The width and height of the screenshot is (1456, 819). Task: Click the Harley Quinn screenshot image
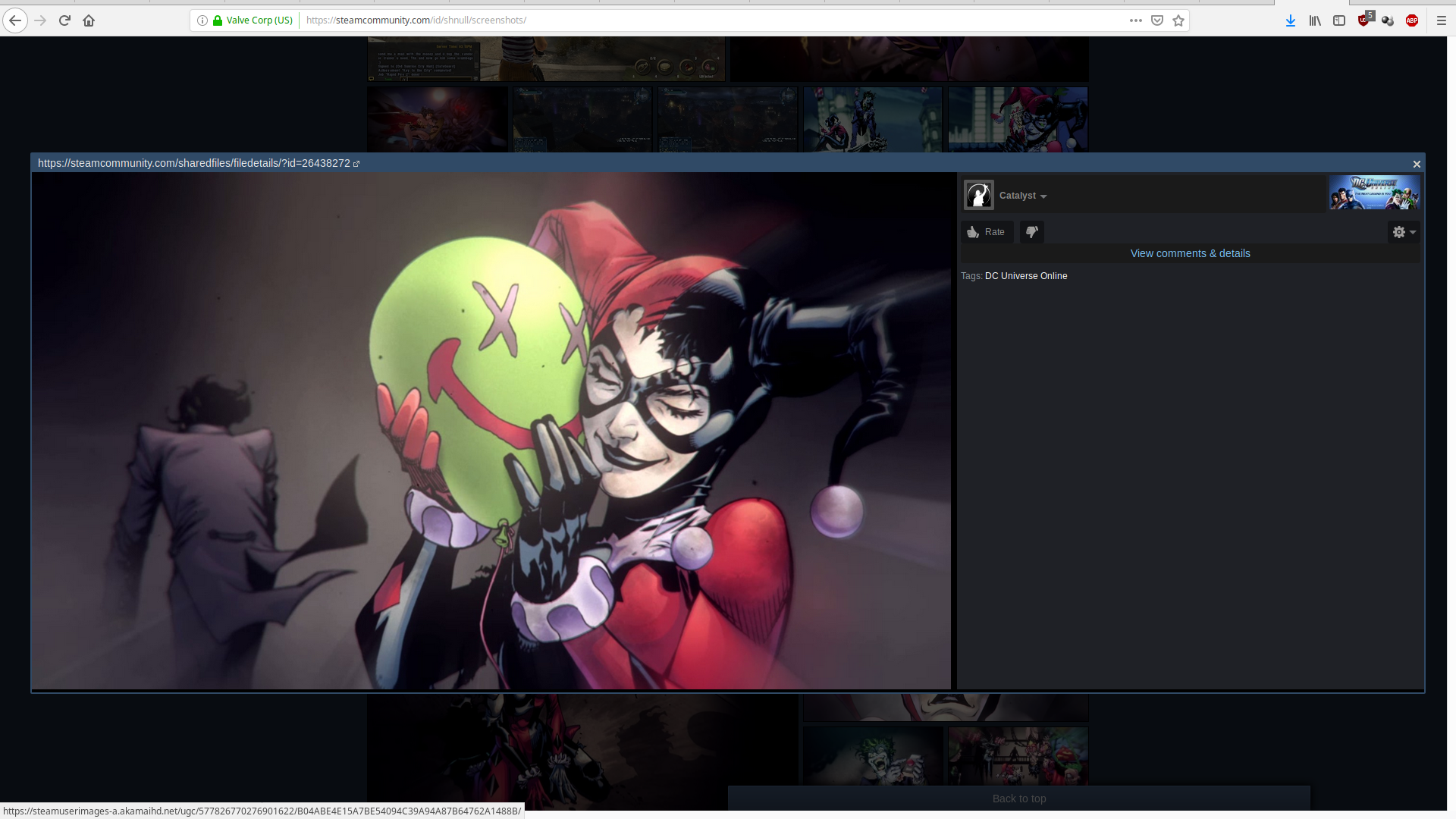tap(491, 431)
